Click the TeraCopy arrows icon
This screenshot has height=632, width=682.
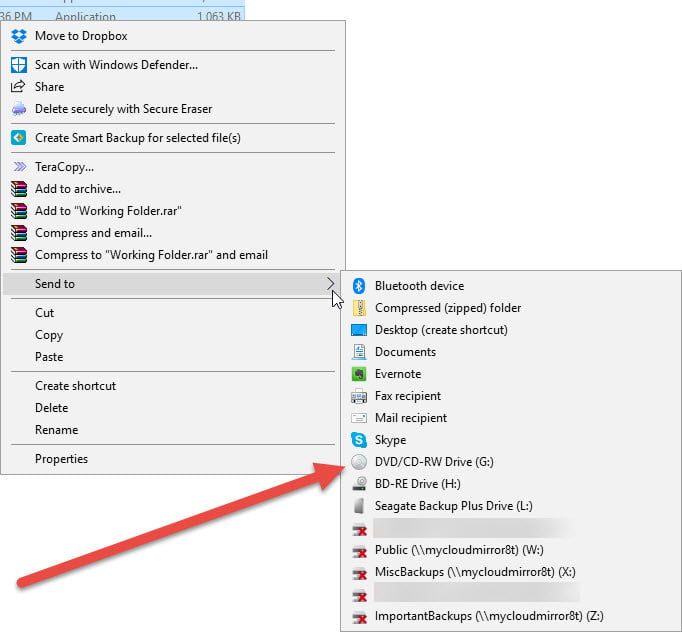pyautogui.click(x=18, y=167)
